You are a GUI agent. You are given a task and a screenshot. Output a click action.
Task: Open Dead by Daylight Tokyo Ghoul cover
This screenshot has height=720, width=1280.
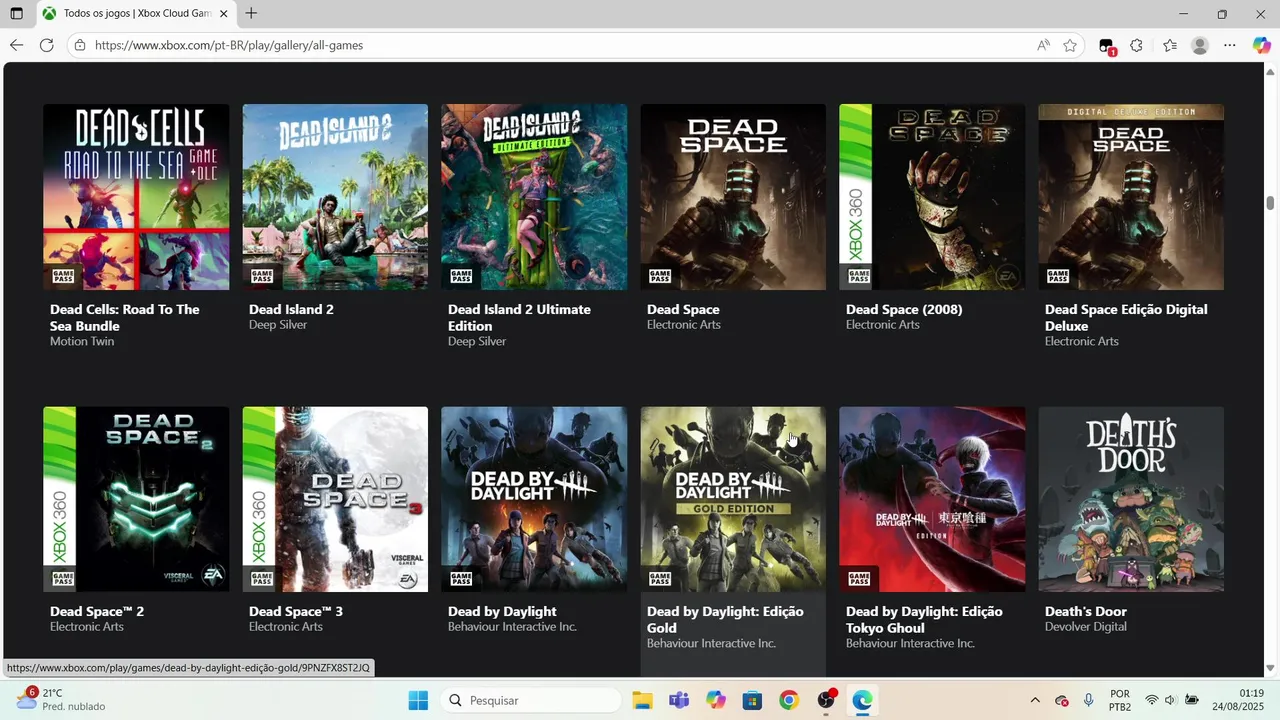pyautogui.click(x=932, y=499)
